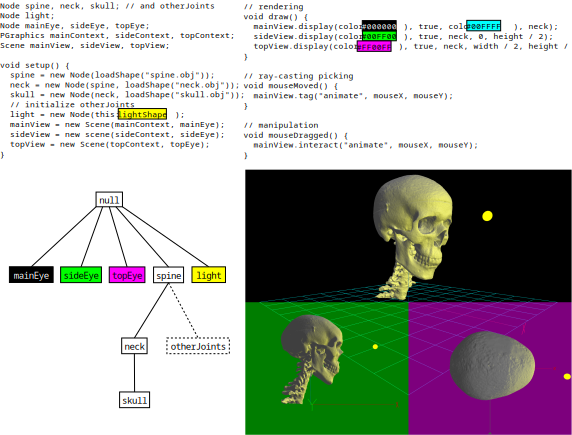
Task: Click the yellow light sphere in main view
Action: [x=487, y=216]
